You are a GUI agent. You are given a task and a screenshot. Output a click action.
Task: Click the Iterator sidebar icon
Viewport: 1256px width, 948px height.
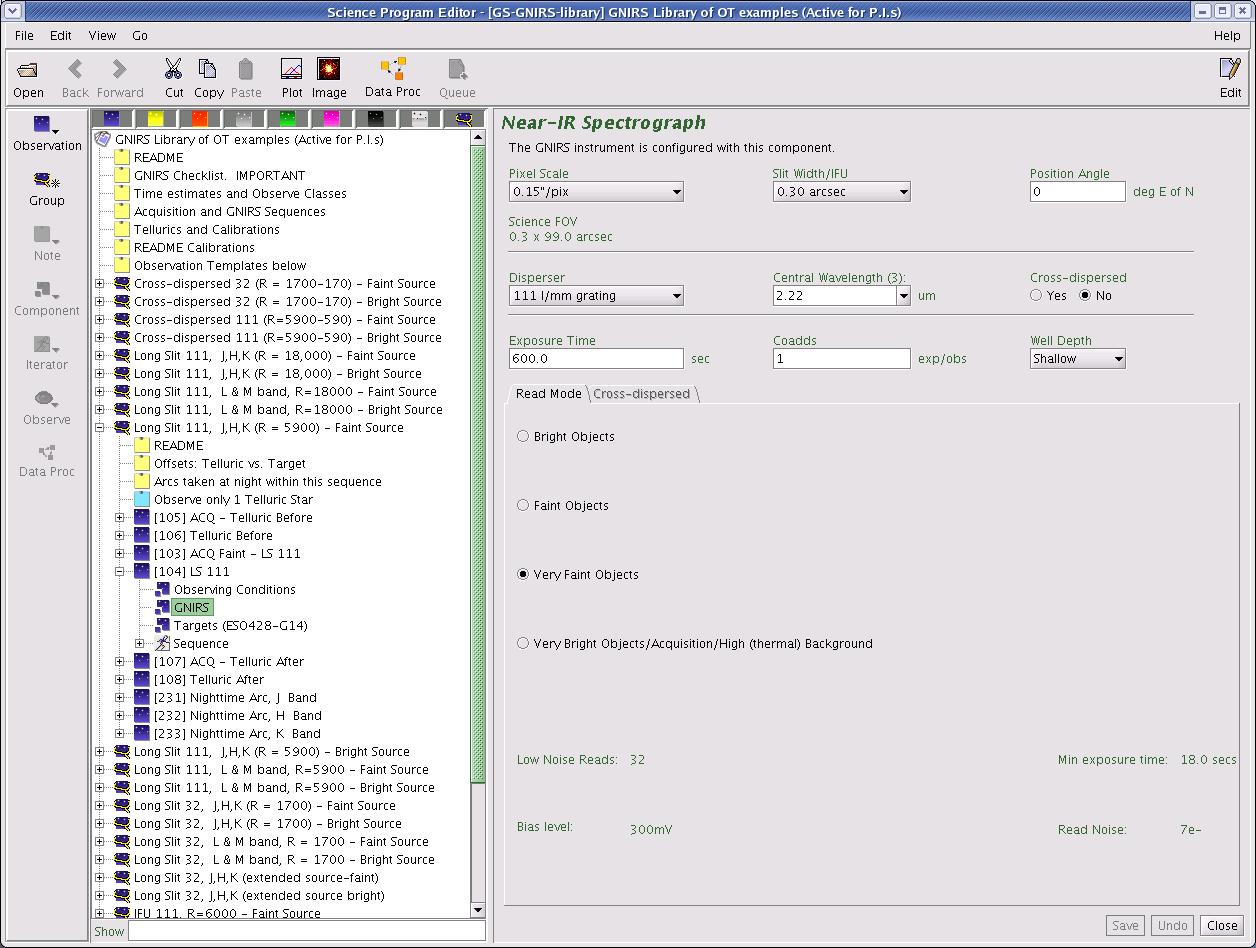[x=46, y=345]
